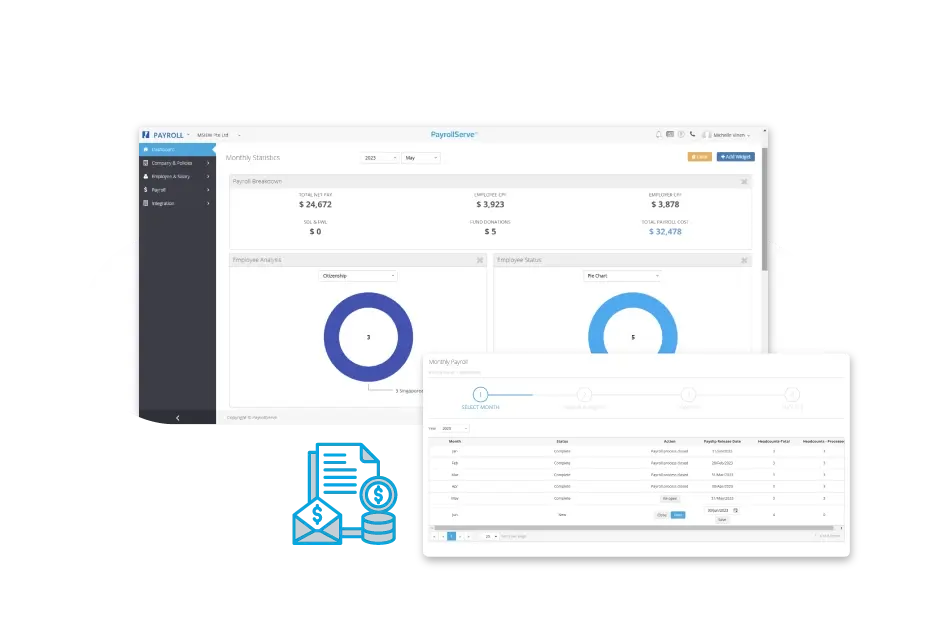
Task: Open the Pie Chart dropdown in Employee Status
Action: click(622, 276)
